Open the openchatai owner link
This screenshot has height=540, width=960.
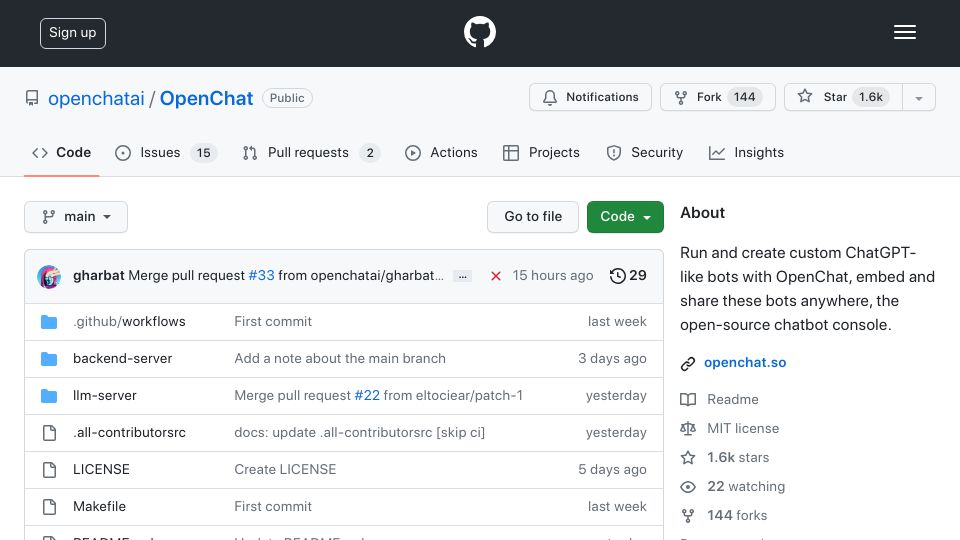[96, 99]
